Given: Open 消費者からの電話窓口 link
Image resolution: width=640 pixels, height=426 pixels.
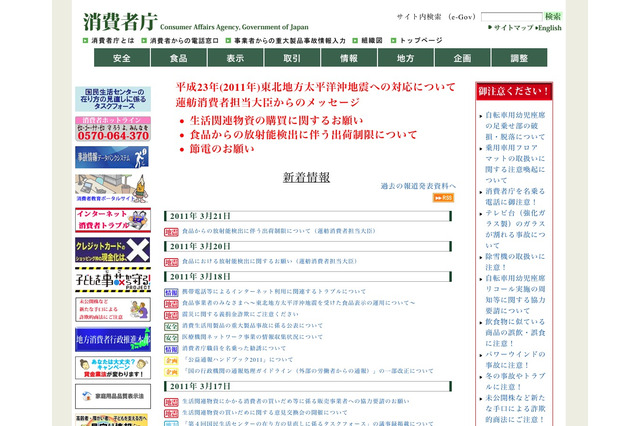Looking at the screenshot, I should 184,40.
